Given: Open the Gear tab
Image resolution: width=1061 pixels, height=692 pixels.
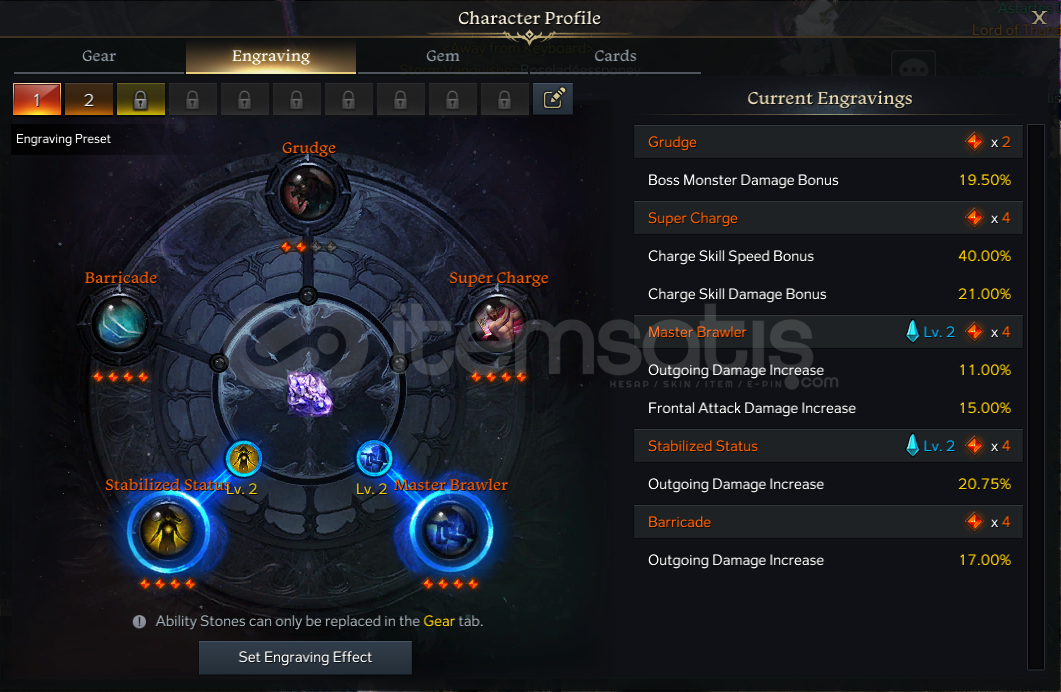Looking at the screenshot, I should [99, 56].
